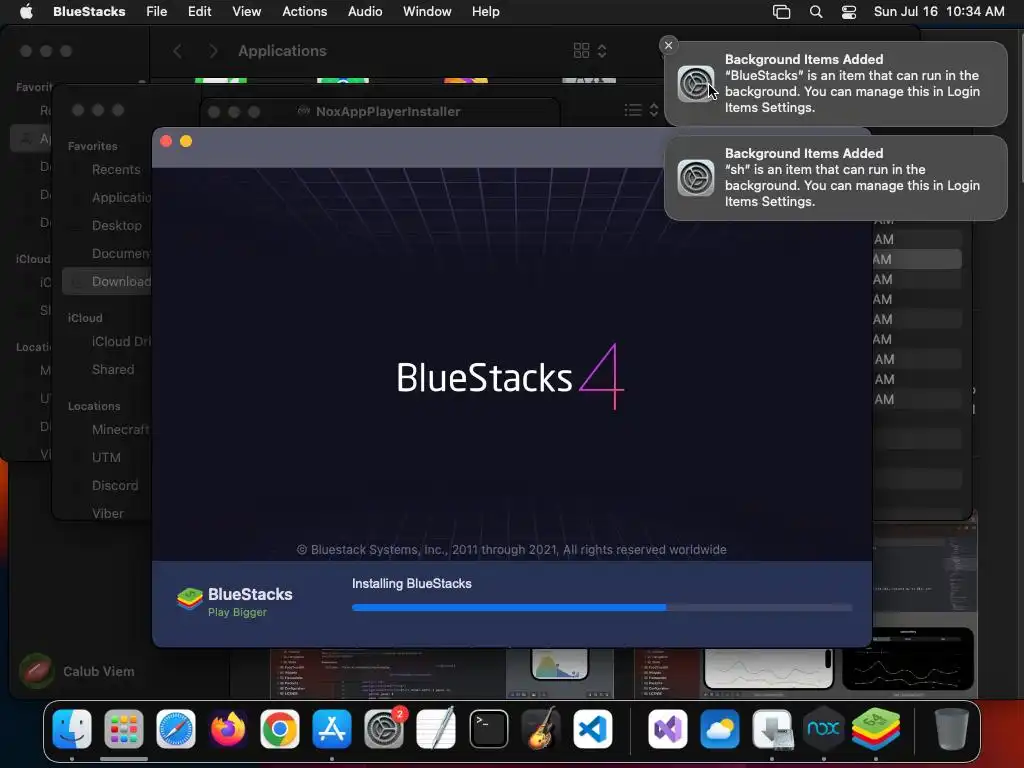
Task: Click the installation progress bar
Action: (x=602, y=607)
